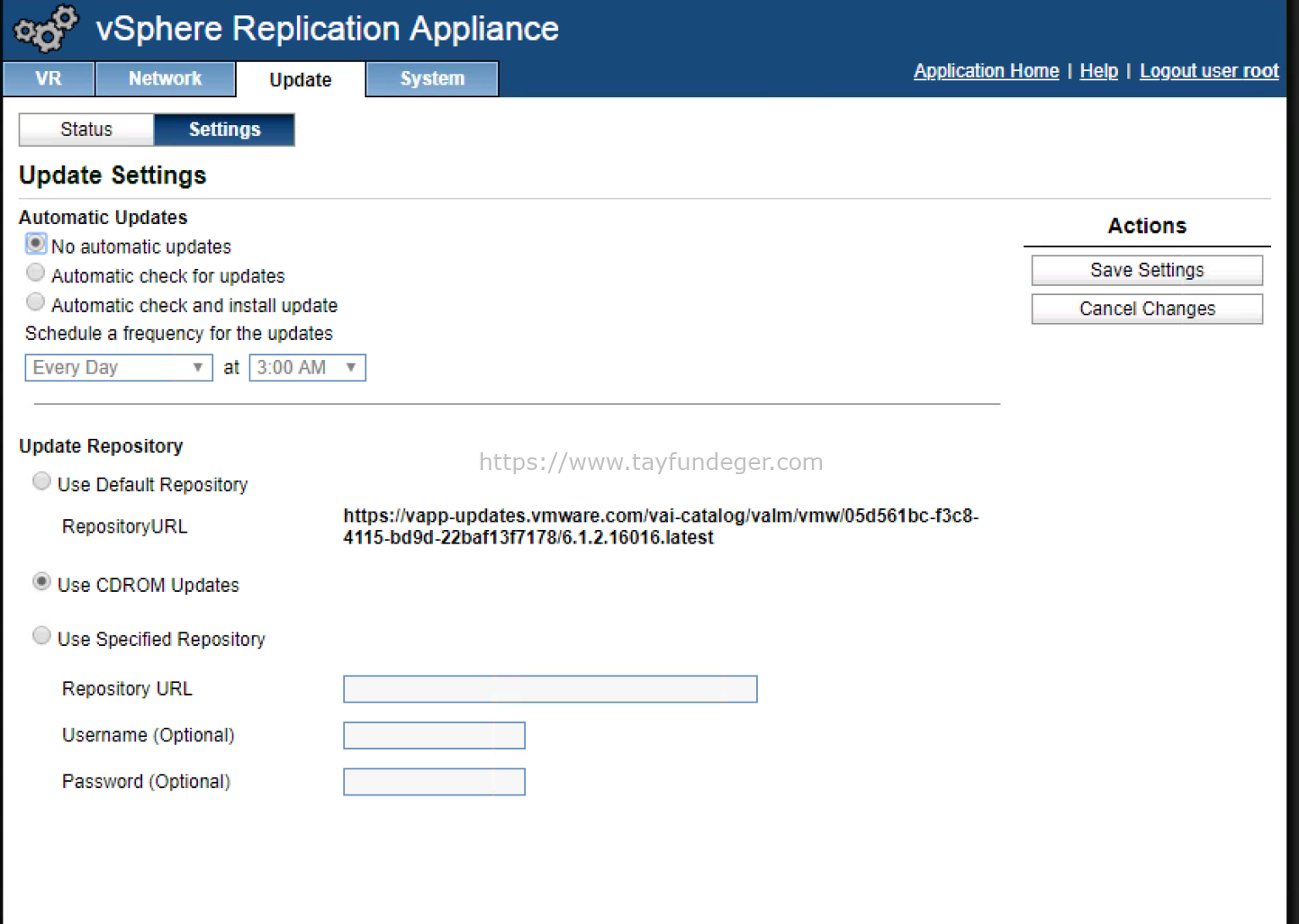Screen dimensions: 1299x924
Task: Select No automatic updates option
Action: [36, 243]
